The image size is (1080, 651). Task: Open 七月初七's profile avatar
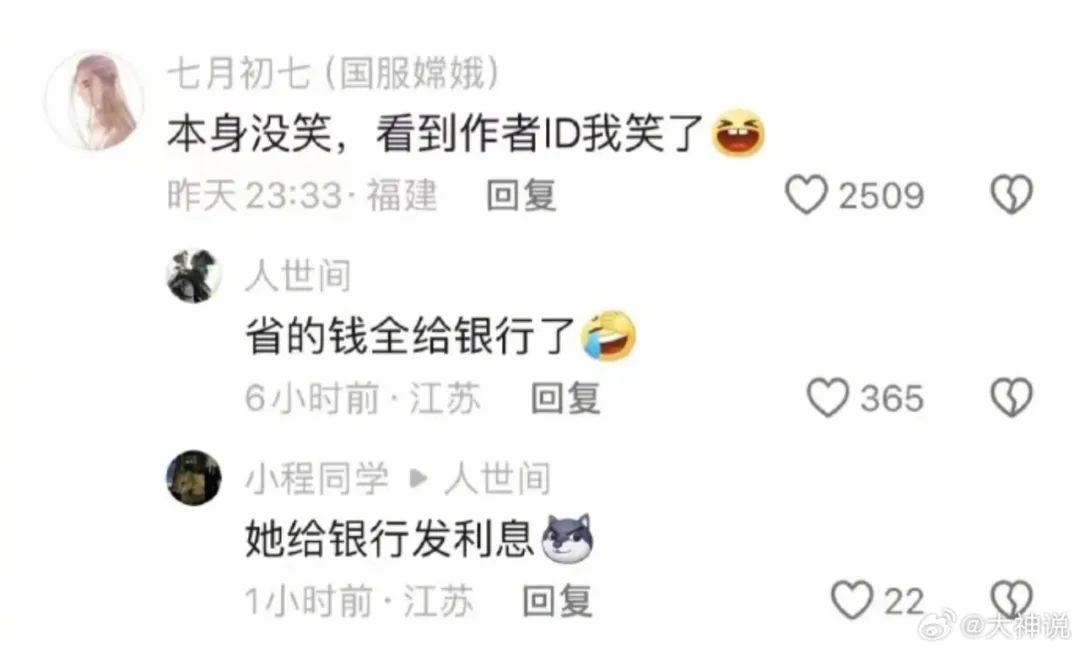pos(95,101)
